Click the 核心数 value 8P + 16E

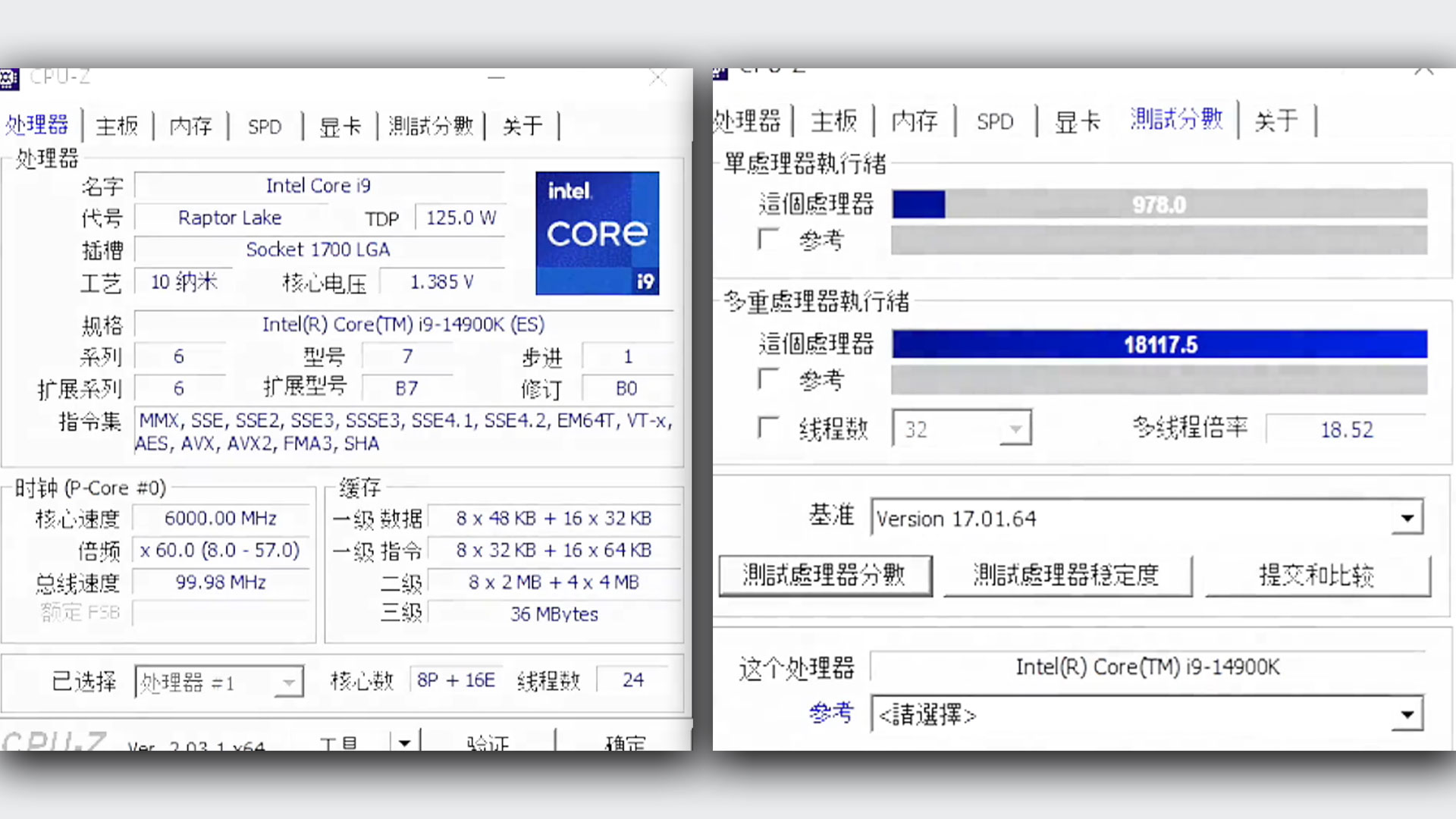pos(456,679)
